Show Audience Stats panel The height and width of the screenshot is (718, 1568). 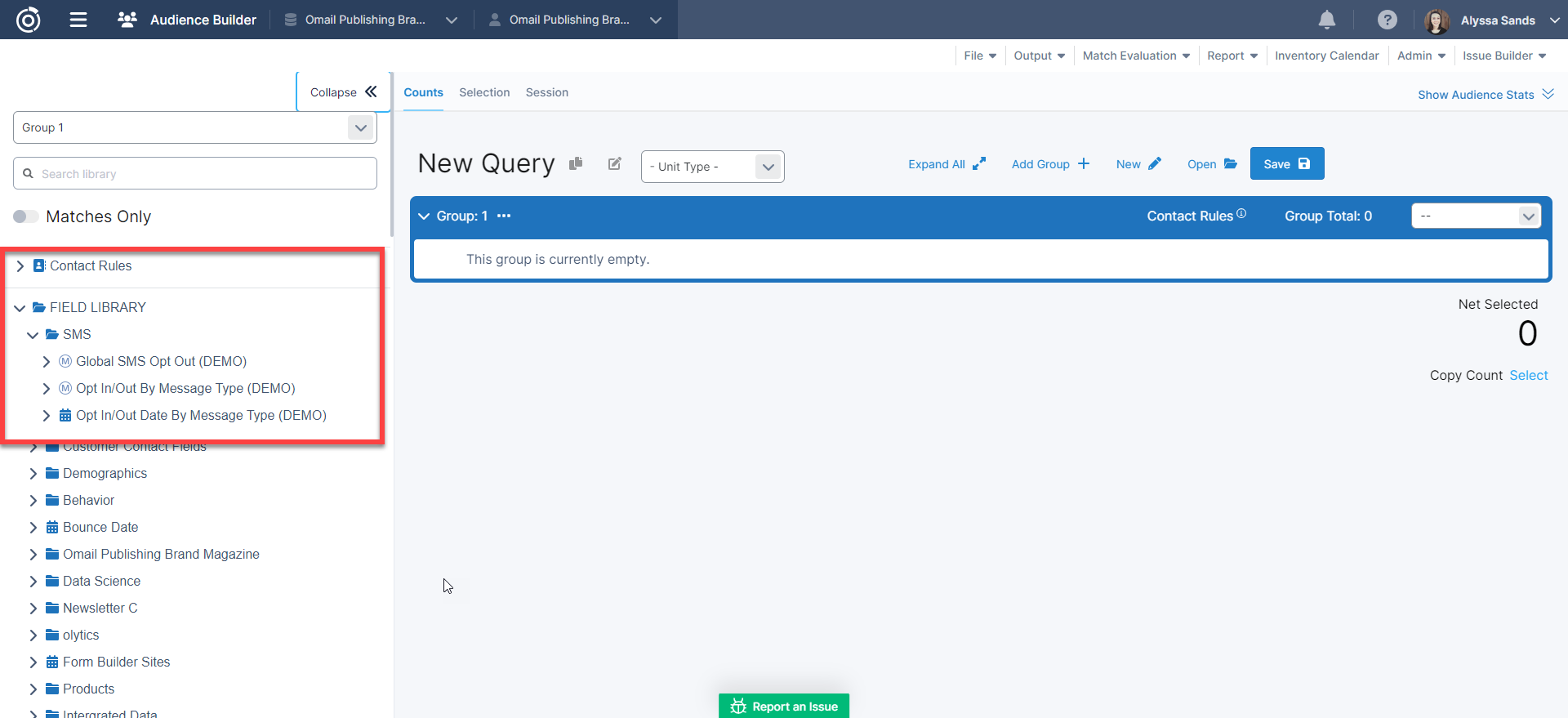tap(1485, 95)
